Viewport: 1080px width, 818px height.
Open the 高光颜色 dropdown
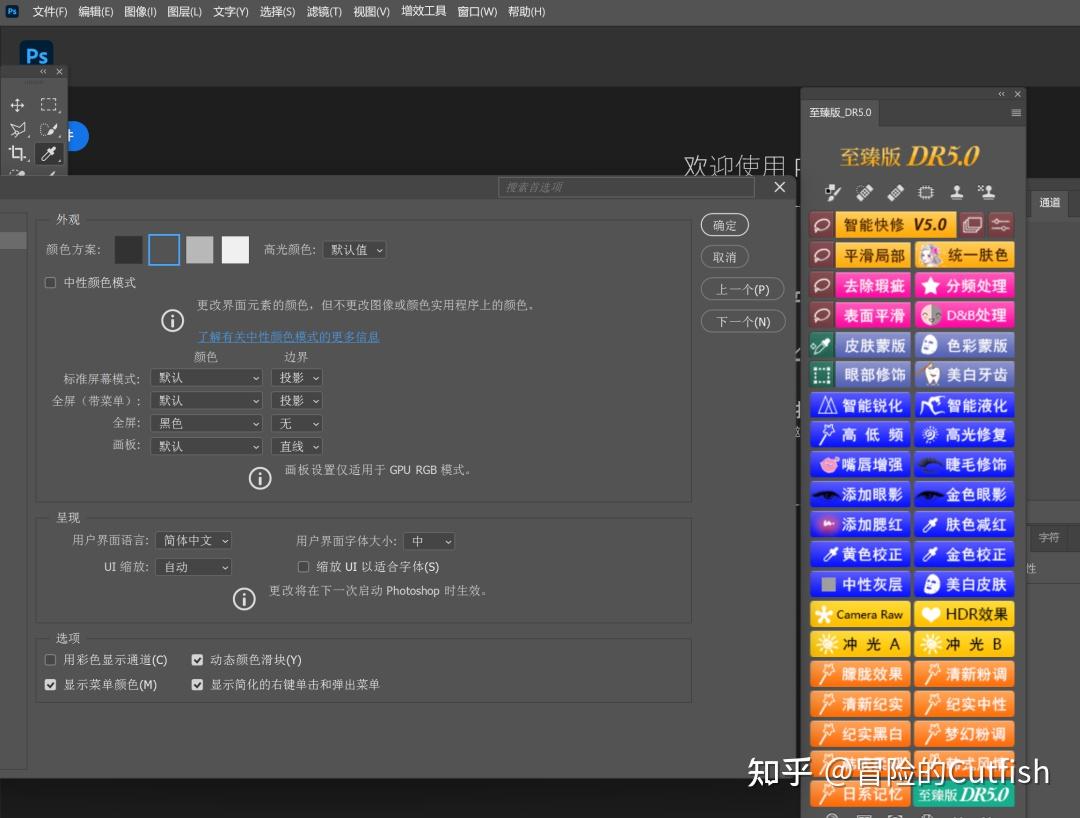point(354,249)
